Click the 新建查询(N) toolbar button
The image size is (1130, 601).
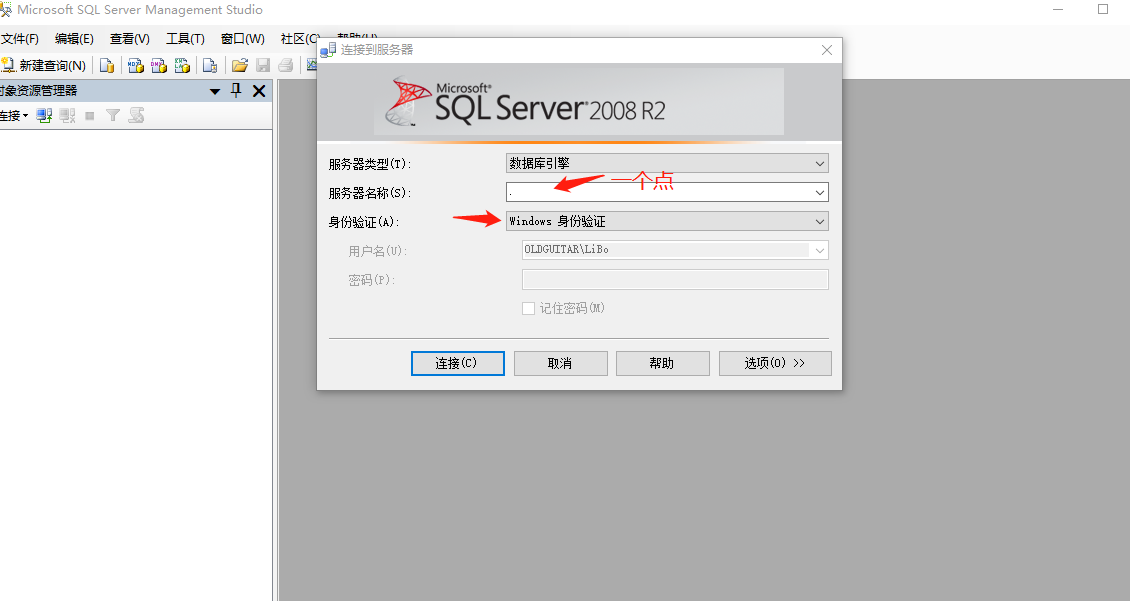point(44,66)
